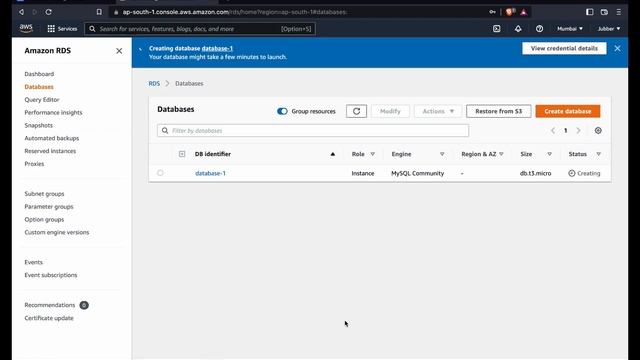640x360 pixels.
Task: Click Create database button
Action: click(x=568, y=111)
